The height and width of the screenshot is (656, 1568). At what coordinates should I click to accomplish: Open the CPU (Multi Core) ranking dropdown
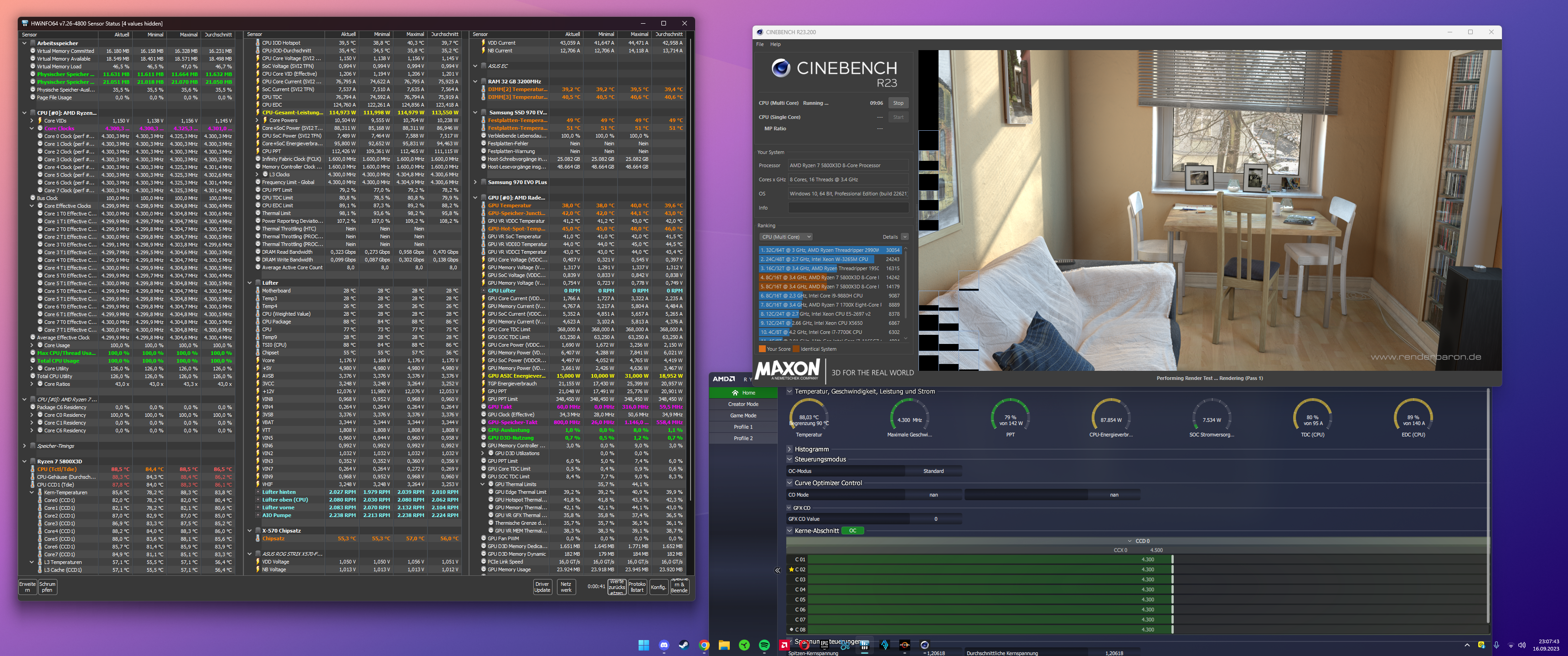[x=785, y=237]
